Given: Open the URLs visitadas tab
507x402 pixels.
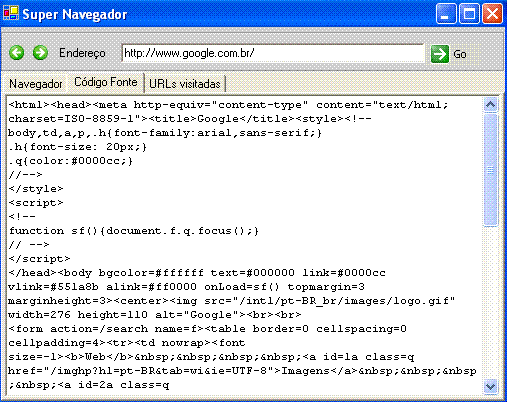Looking at the screenshot, I should coord(185,84).
